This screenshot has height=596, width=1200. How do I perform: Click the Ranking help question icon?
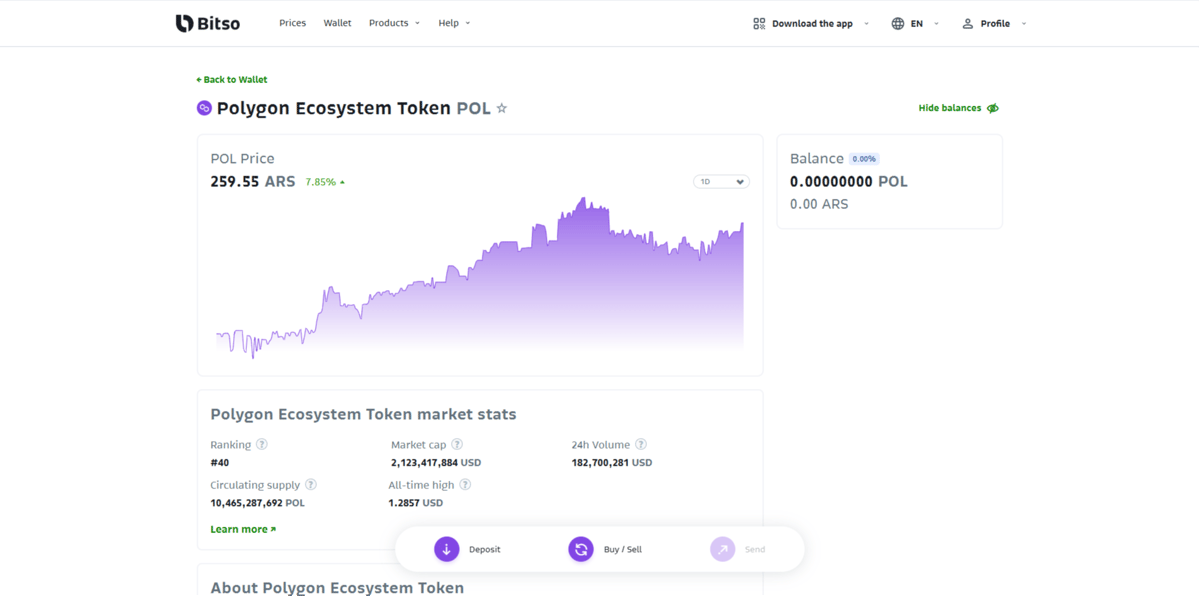click(x=262, y=444)
